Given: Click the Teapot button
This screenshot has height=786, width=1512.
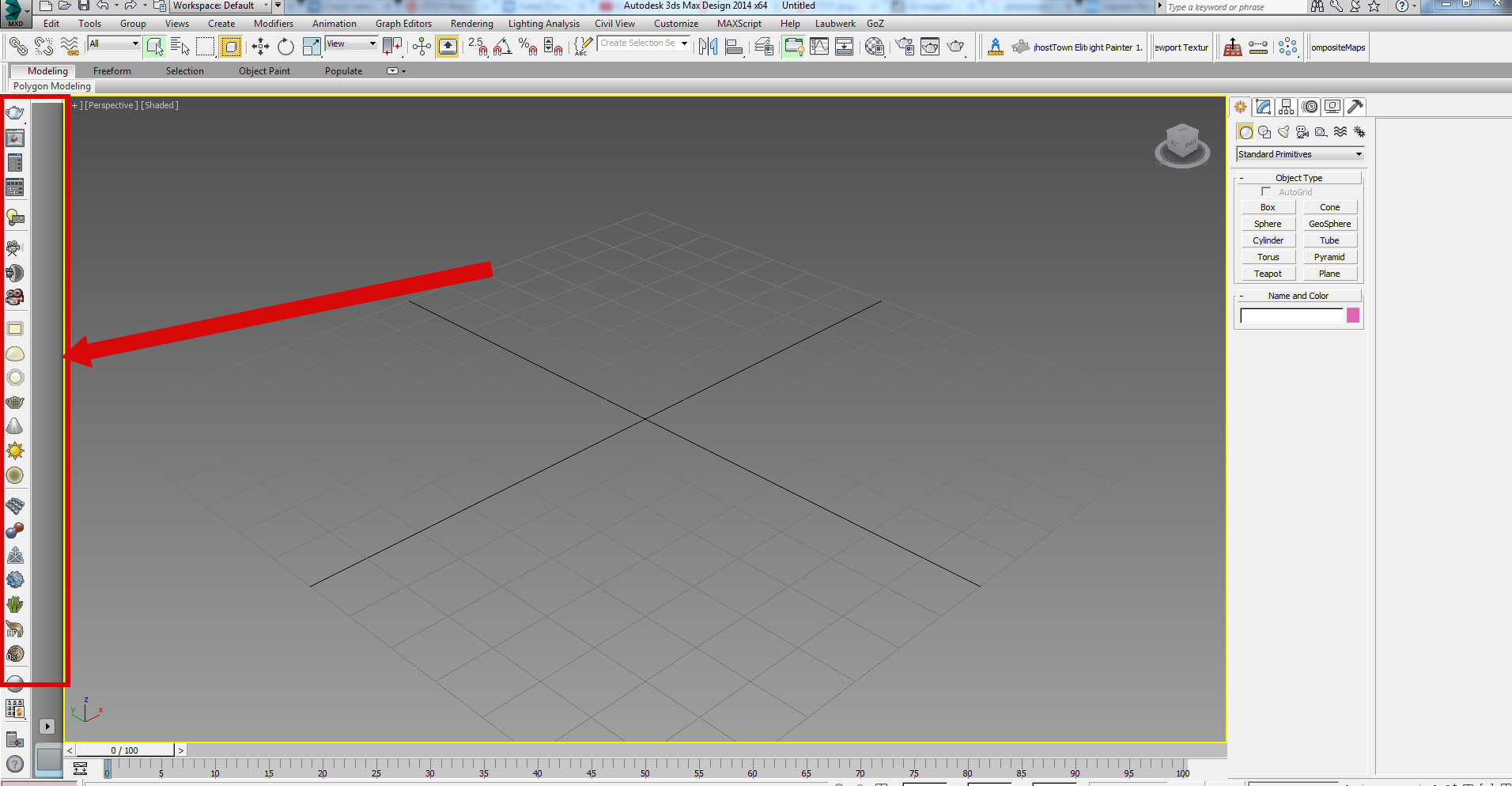Looking at the screenshot, I should [x=1268, y=274].
